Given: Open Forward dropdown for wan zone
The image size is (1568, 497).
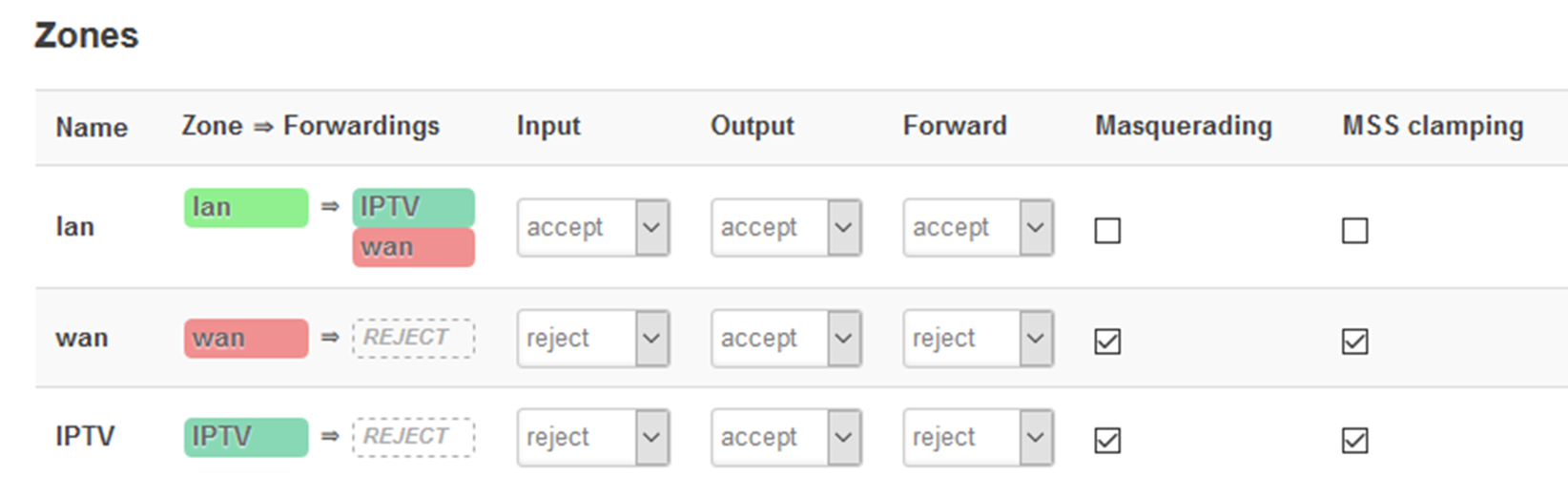Looking at the screenshot, I should click(x=978, y=338).
